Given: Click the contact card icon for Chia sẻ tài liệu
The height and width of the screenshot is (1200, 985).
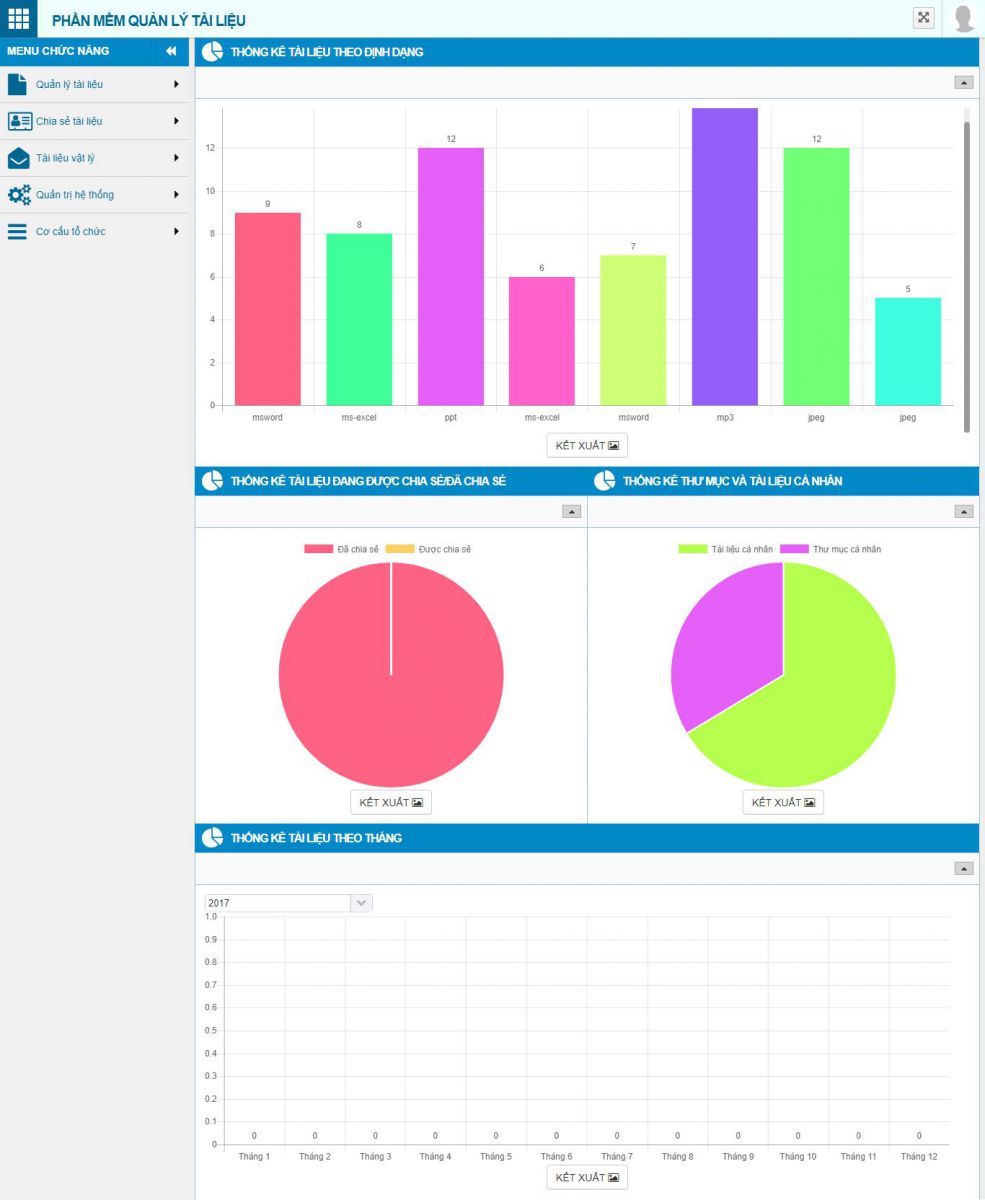Looking at the screenshot, I should click(19, 121).
